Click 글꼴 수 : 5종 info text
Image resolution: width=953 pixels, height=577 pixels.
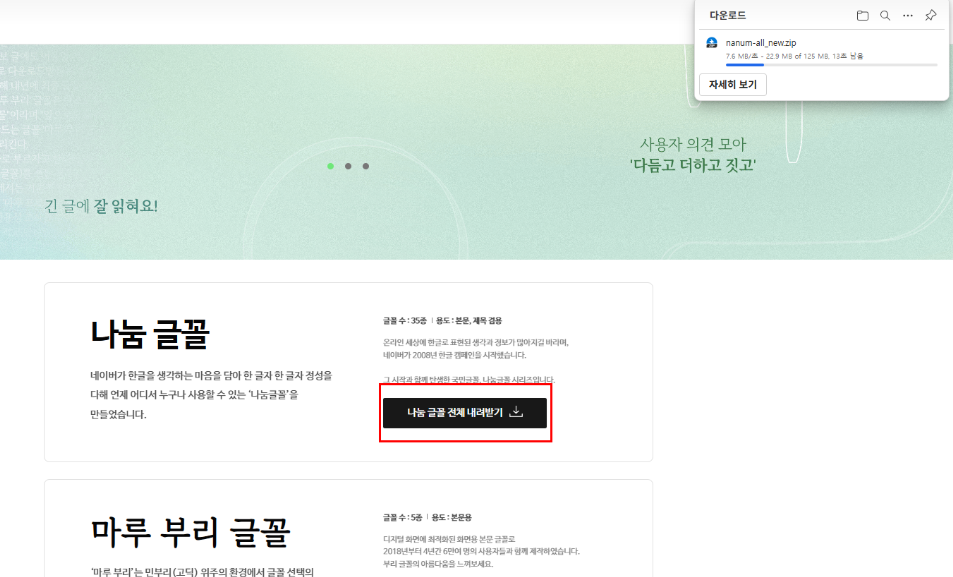point(402,517)
